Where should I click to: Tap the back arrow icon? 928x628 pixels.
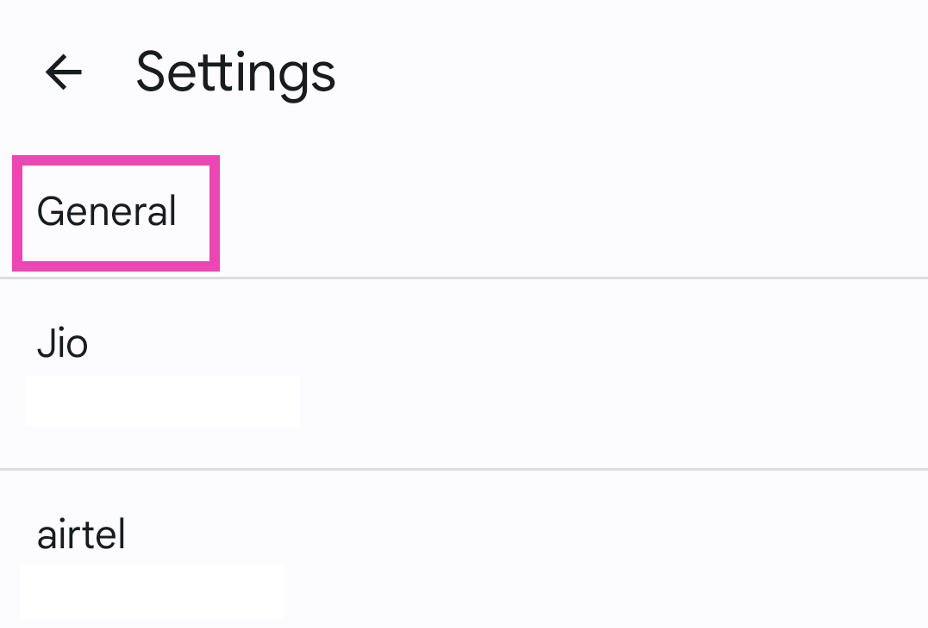click(x=63, y=72)
